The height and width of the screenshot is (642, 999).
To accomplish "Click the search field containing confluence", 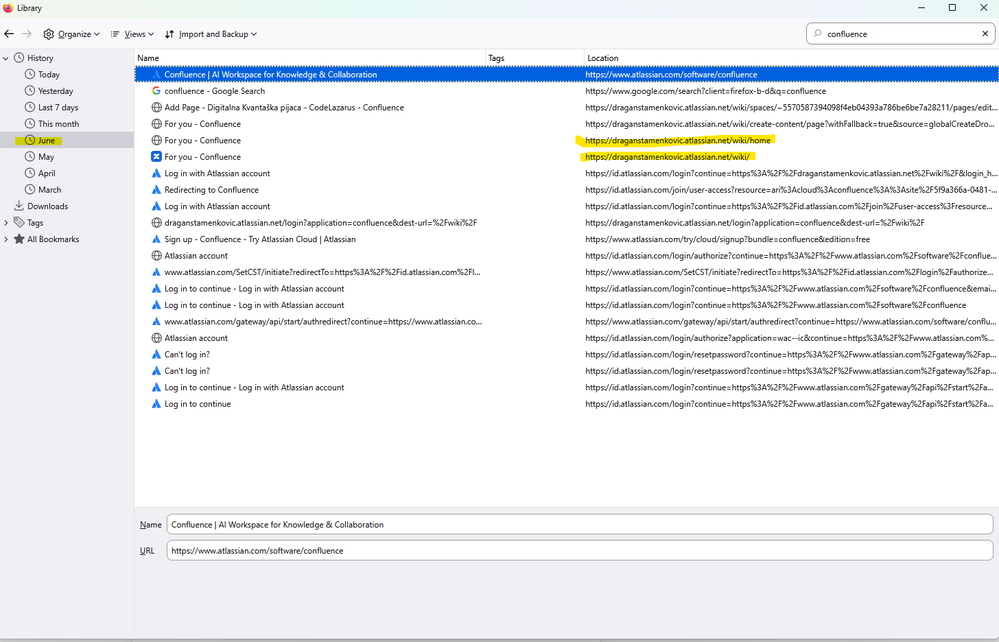I will [900, 34].
